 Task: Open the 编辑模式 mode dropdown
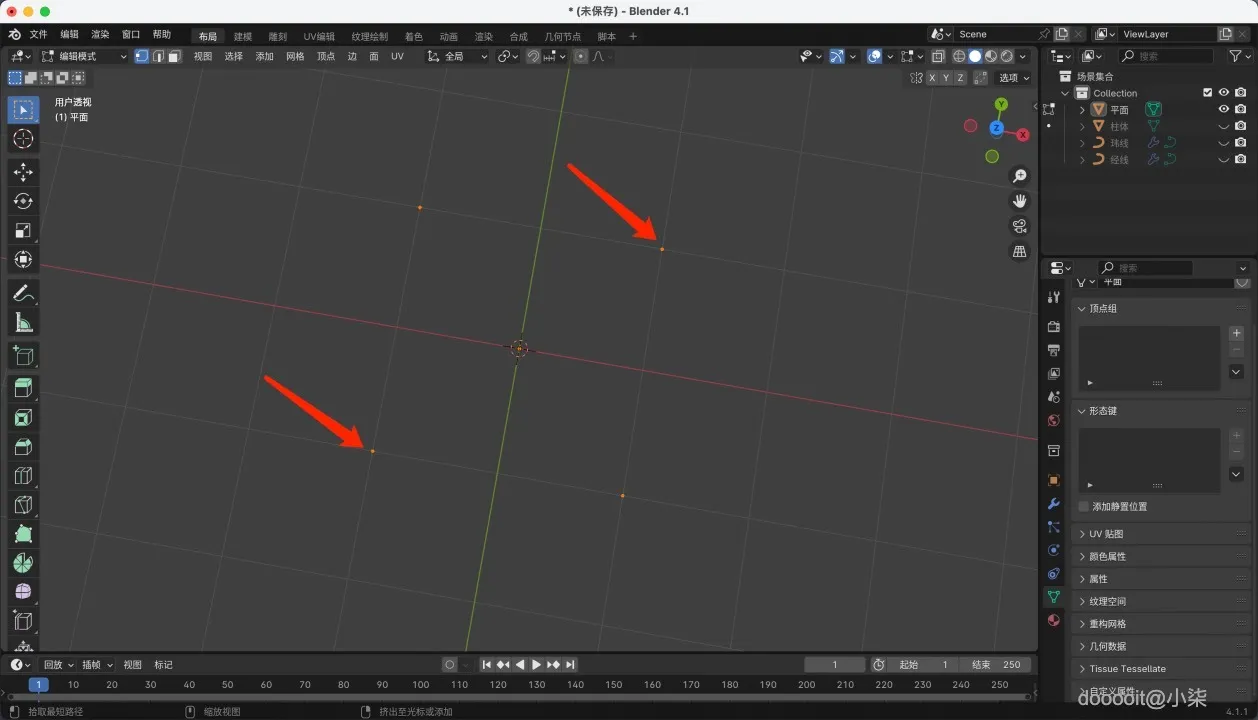(x=84, y=56)
